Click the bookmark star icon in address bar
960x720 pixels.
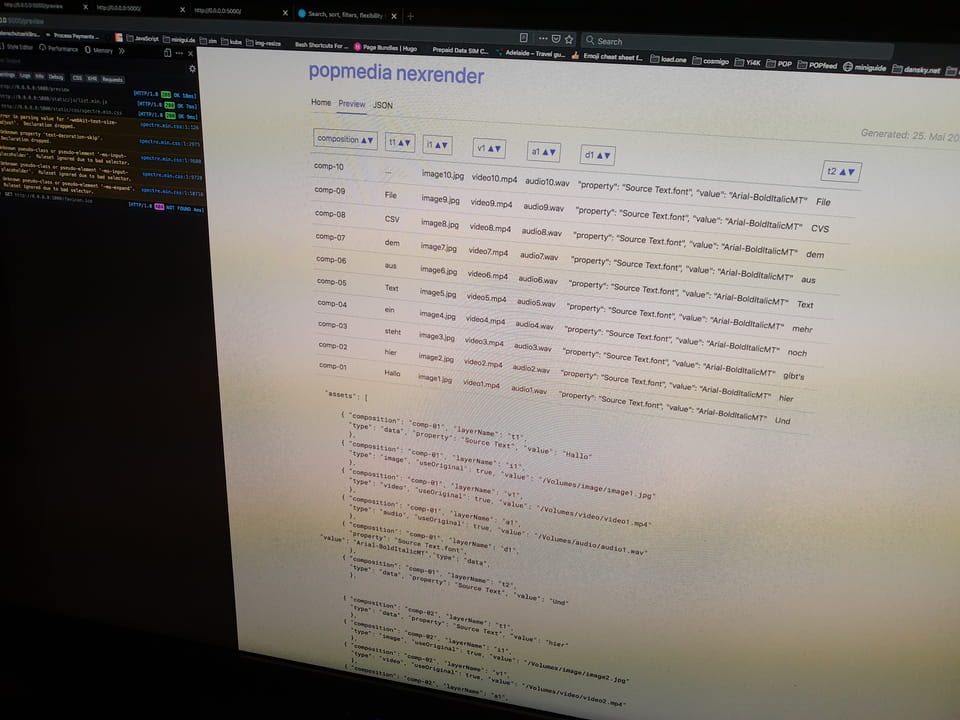coord(570,40)
